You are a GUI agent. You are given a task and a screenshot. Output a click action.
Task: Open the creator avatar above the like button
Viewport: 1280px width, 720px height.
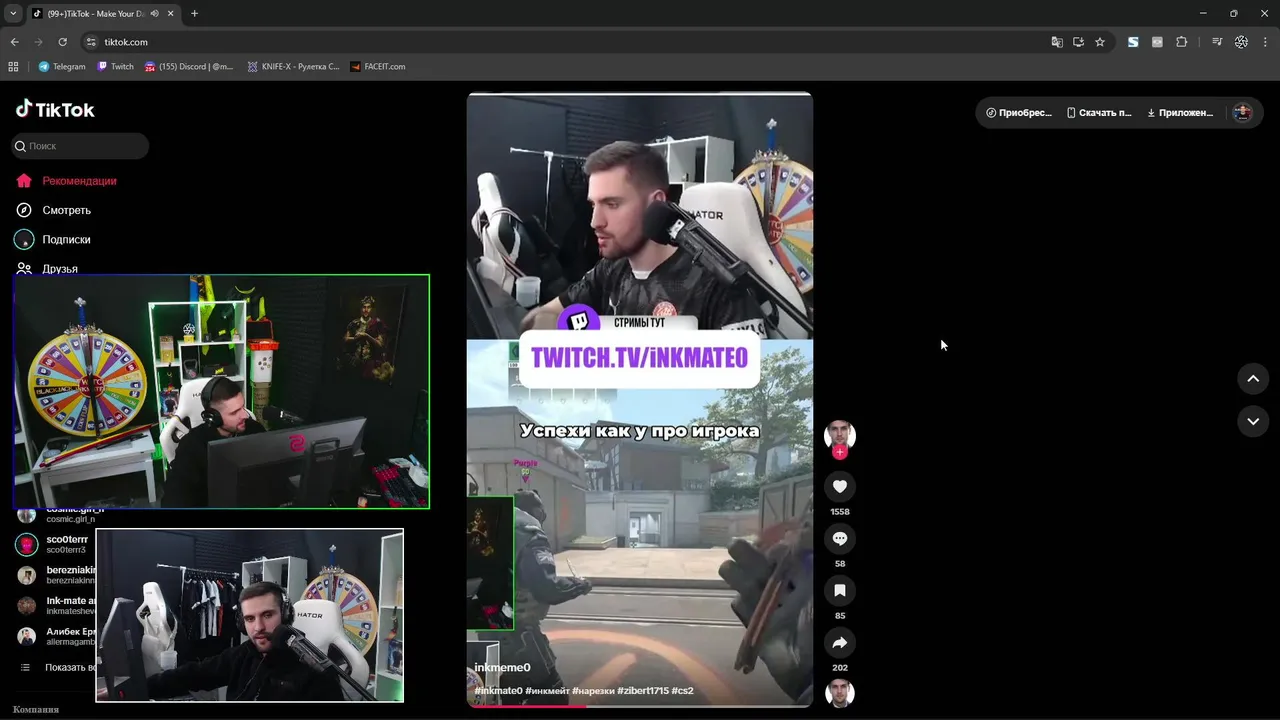[x=840, y=435]
